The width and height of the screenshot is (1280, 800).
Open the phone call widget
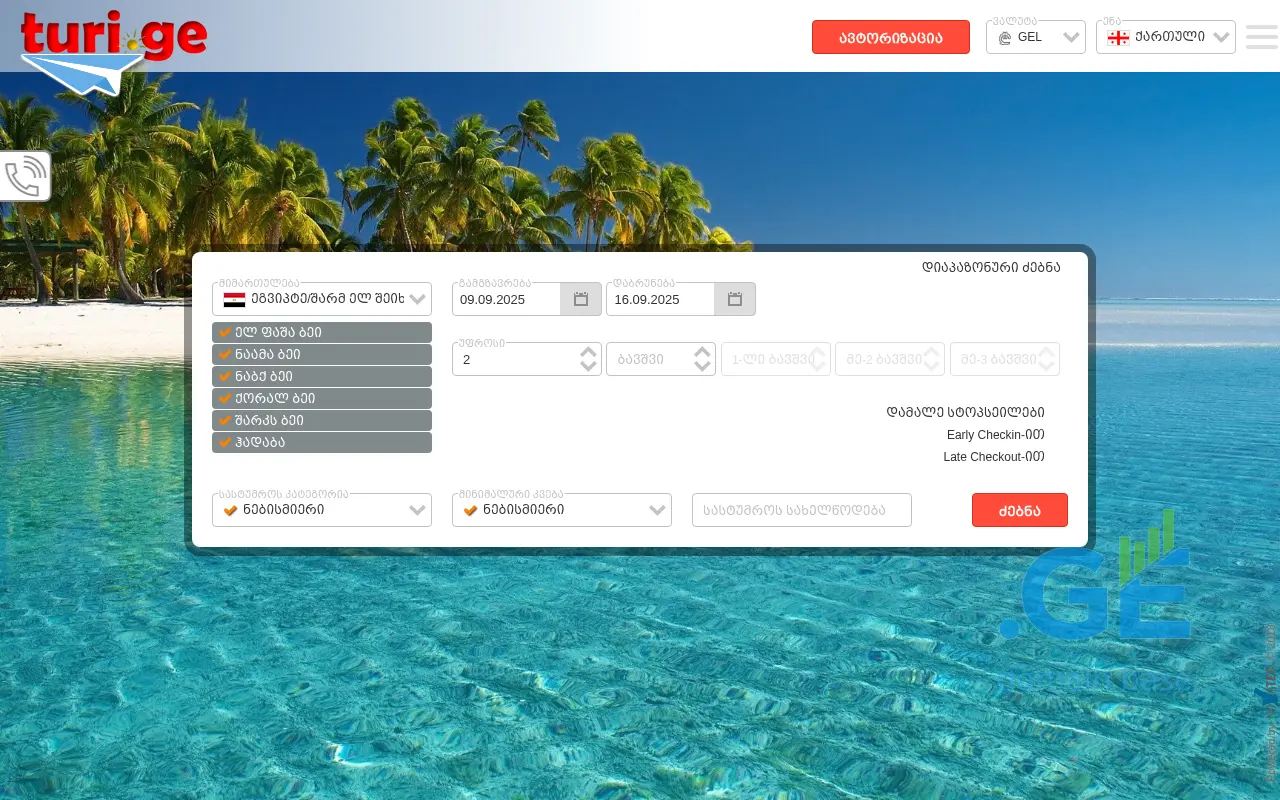pyautogui.click(x=25, y=177)
